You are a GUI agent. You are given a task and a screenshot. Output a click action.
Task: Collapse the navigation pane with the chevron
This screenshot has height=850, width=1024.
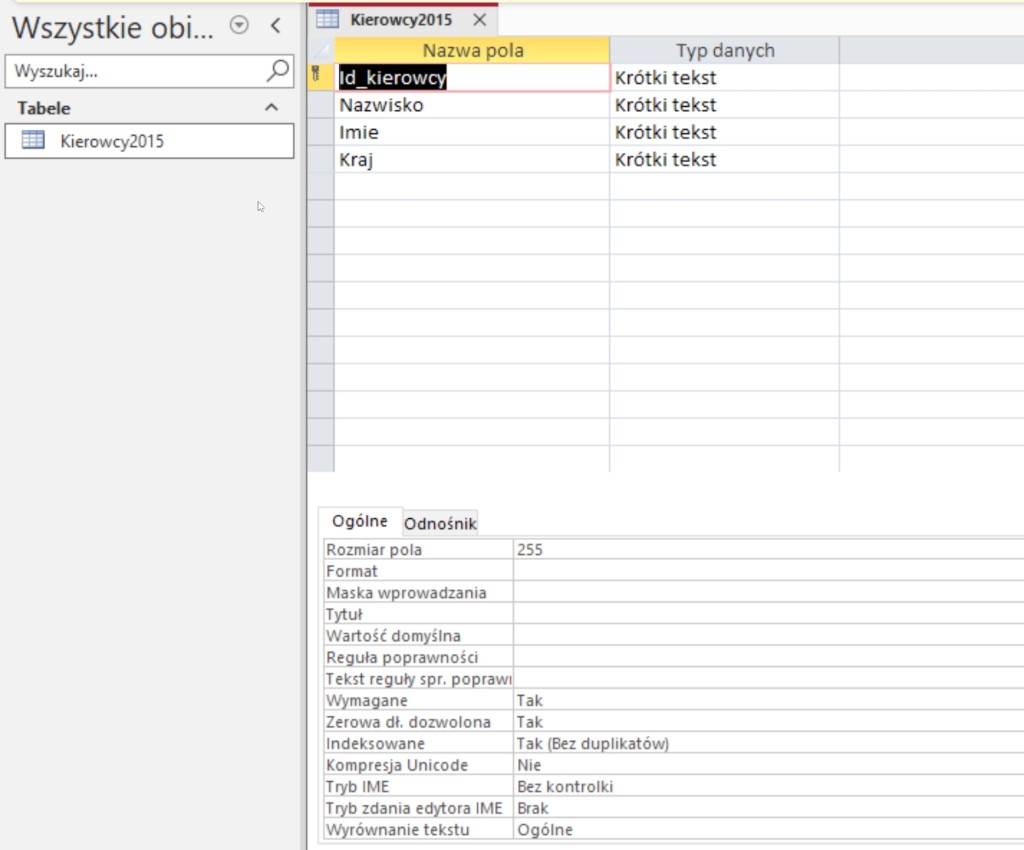pyautogui.click(x=276, y=26)
